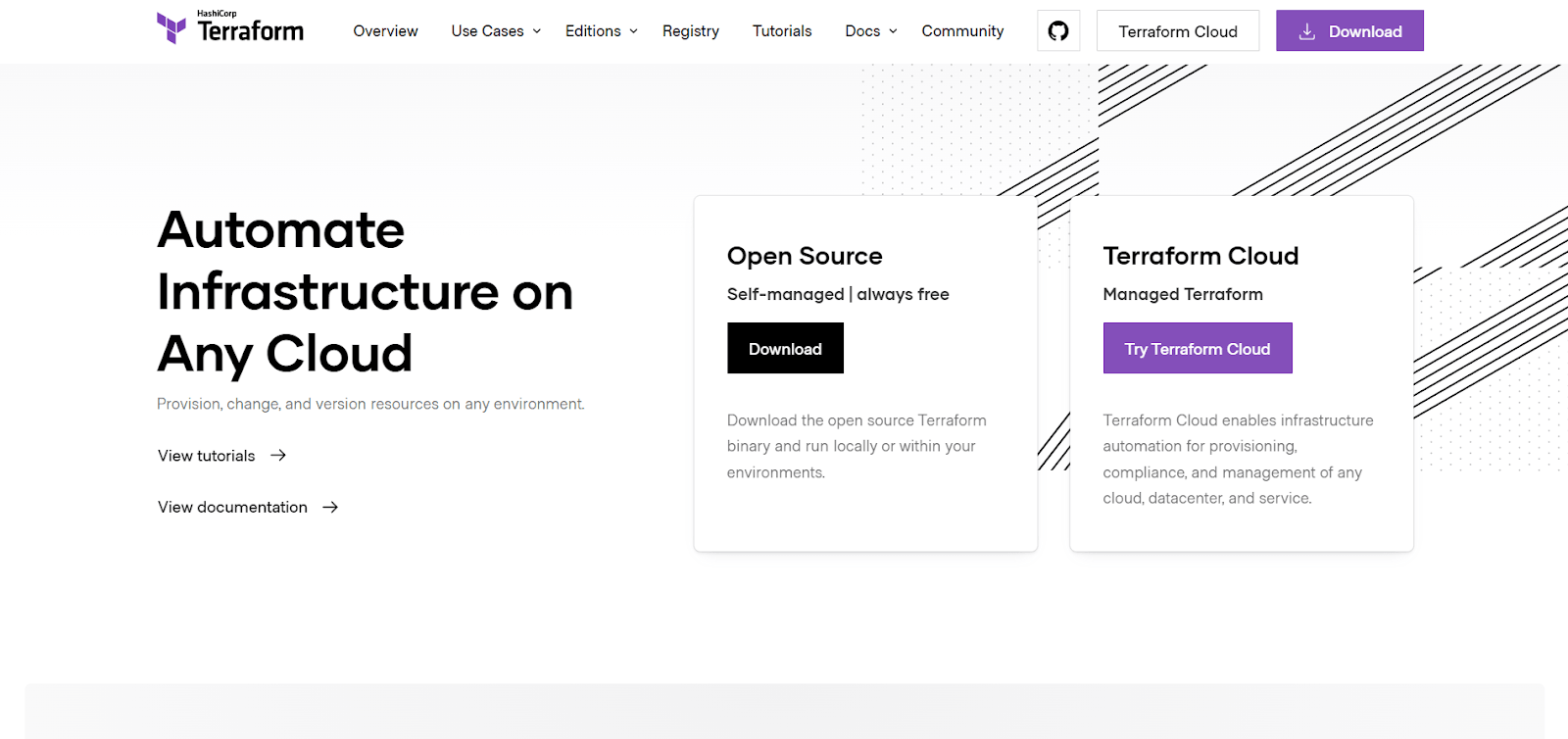Follow the View tutorials link

pyautogui.click(x=207, y=456)
